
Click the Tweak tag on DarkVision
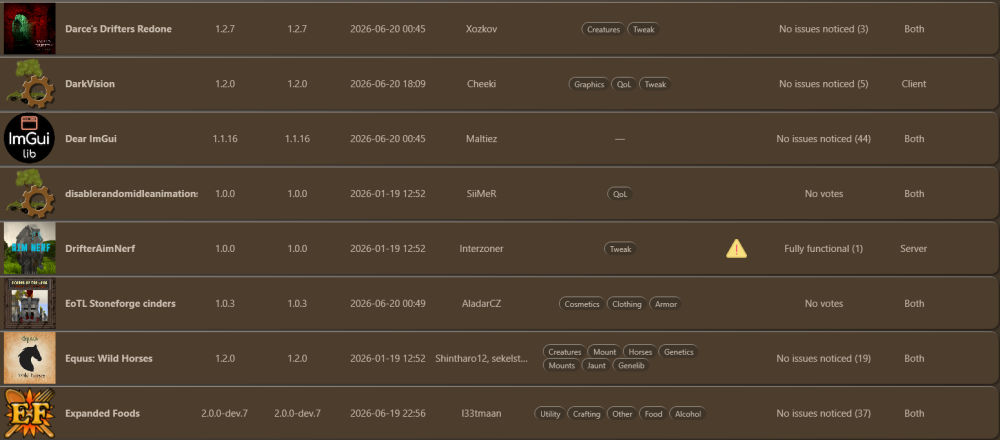(x=655, y=84)
